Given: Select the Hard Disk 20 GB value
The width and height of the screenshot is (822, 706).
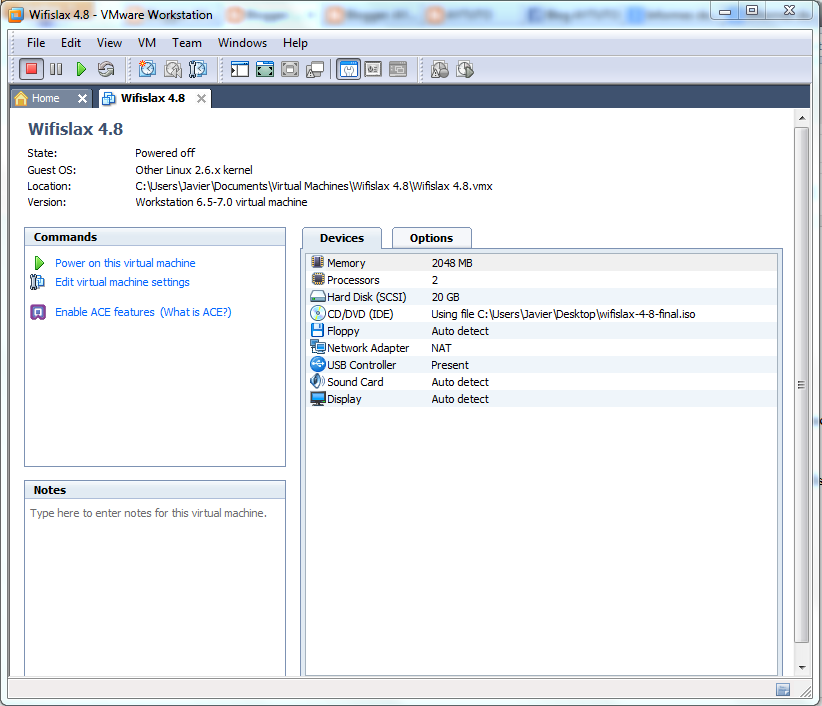Looking at the screenshot, I should tap(446, 297).
